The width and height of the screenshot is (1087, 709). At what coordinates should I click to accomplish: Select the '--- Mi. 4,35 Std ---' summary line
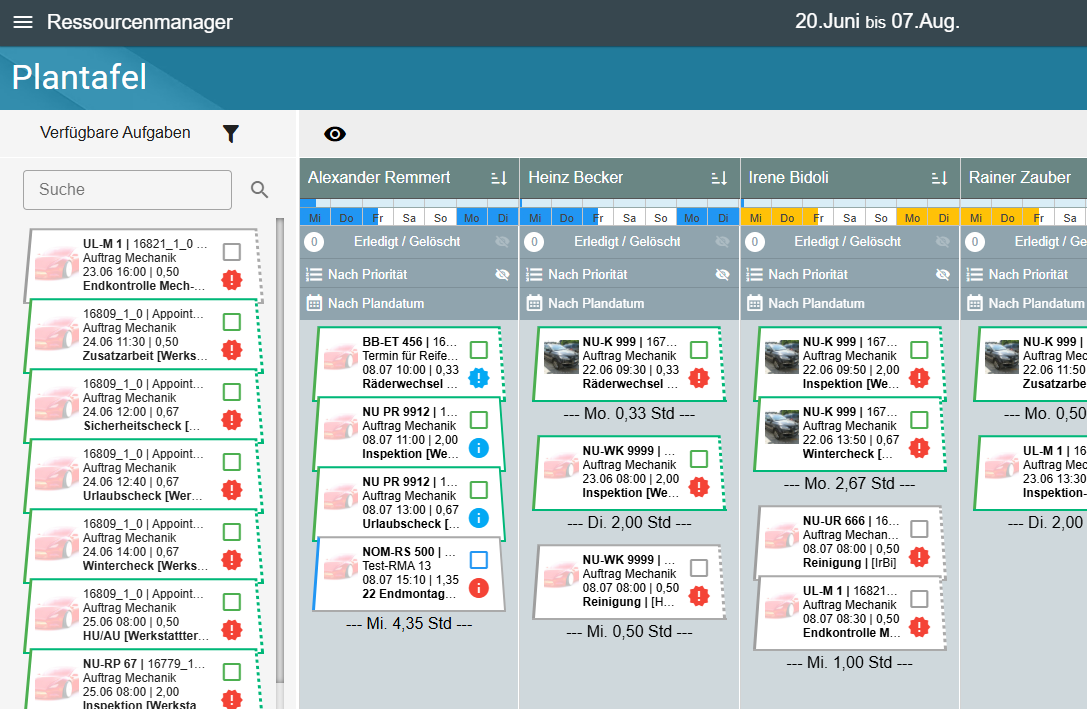click(409, 624)
